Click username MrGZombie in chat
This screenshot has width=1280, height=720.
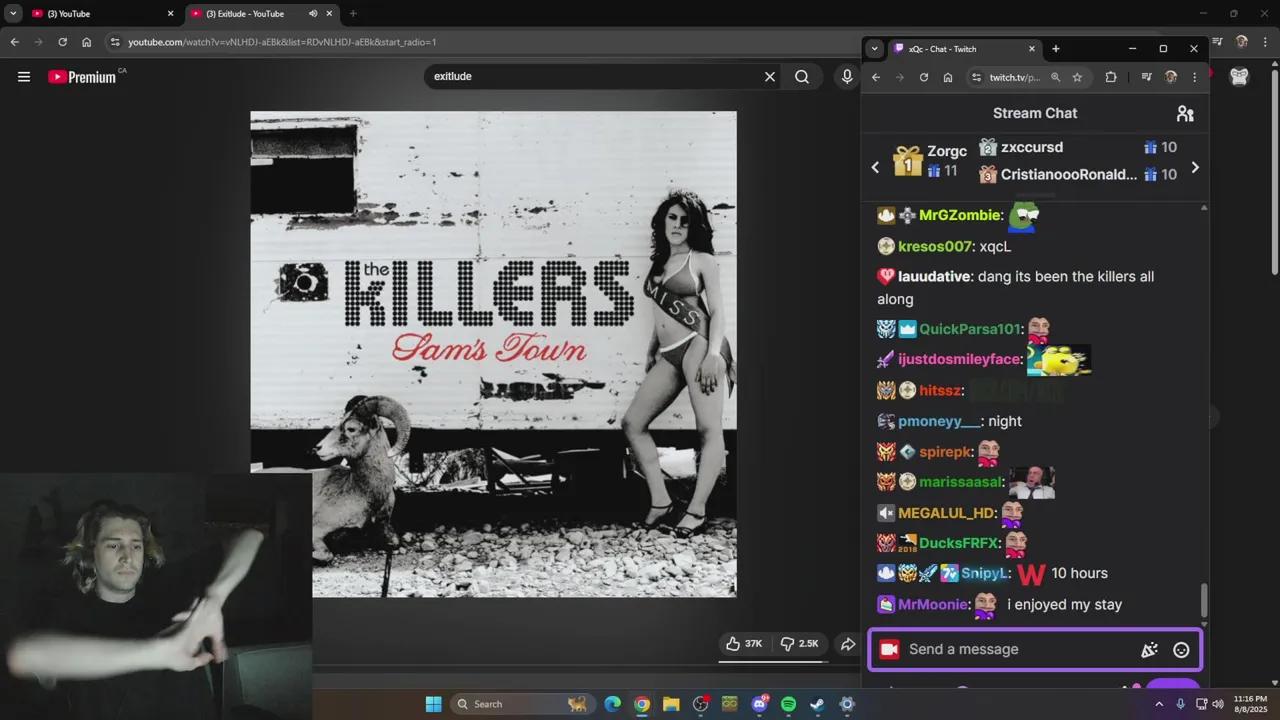coord(959,215)
